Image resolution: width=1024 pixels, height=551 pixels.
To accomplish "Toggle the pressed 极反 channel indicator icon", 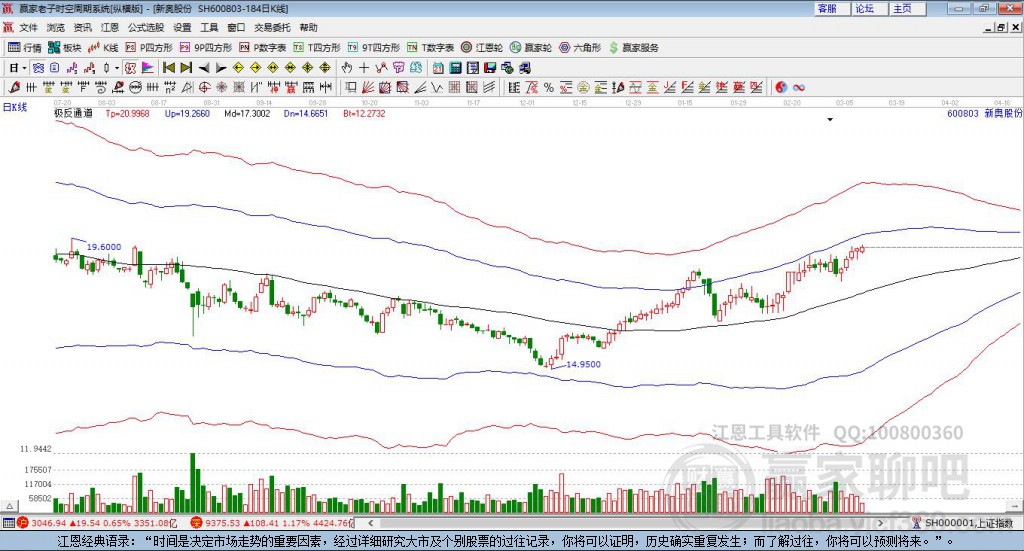I will tap(129, 68).
